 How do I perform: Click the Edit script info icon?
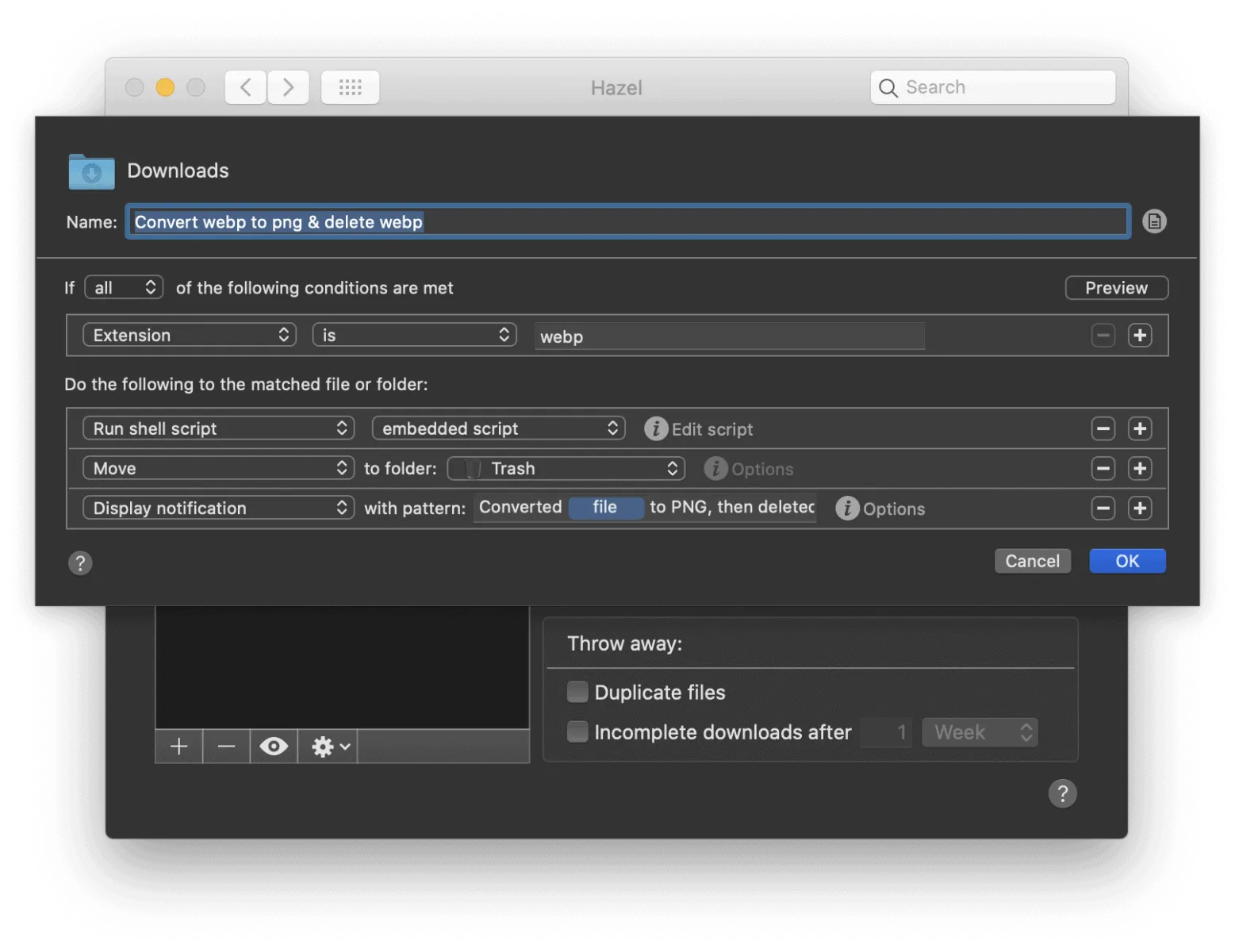click(x=655, y=428)
